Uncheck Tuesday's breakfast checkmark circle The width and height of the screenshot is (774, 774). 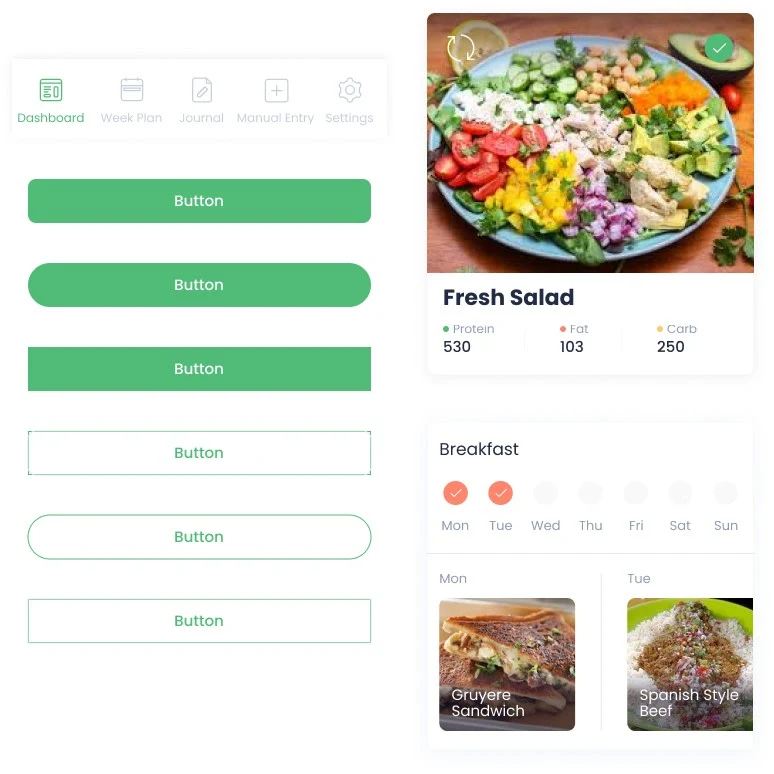[x=501, y=493]
